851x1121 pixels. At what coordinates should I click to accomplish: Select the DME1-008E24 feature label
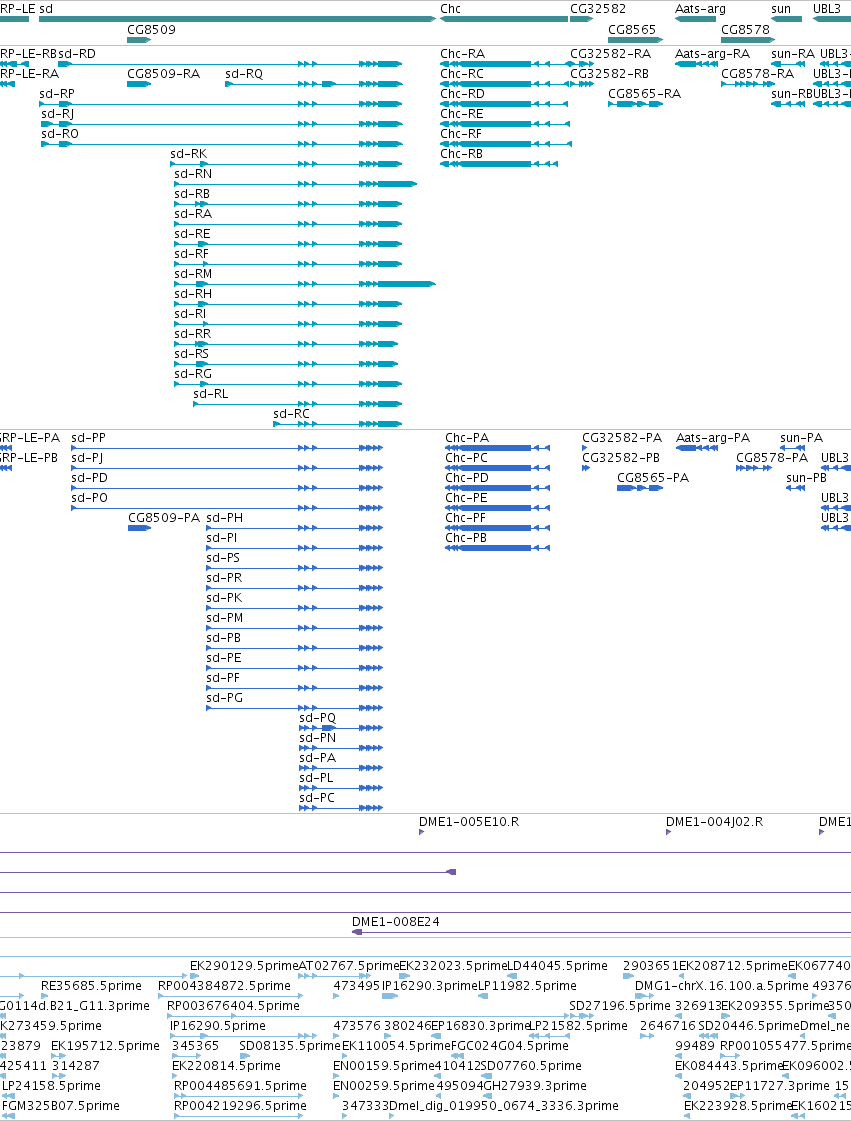click(x=395, y=922)
